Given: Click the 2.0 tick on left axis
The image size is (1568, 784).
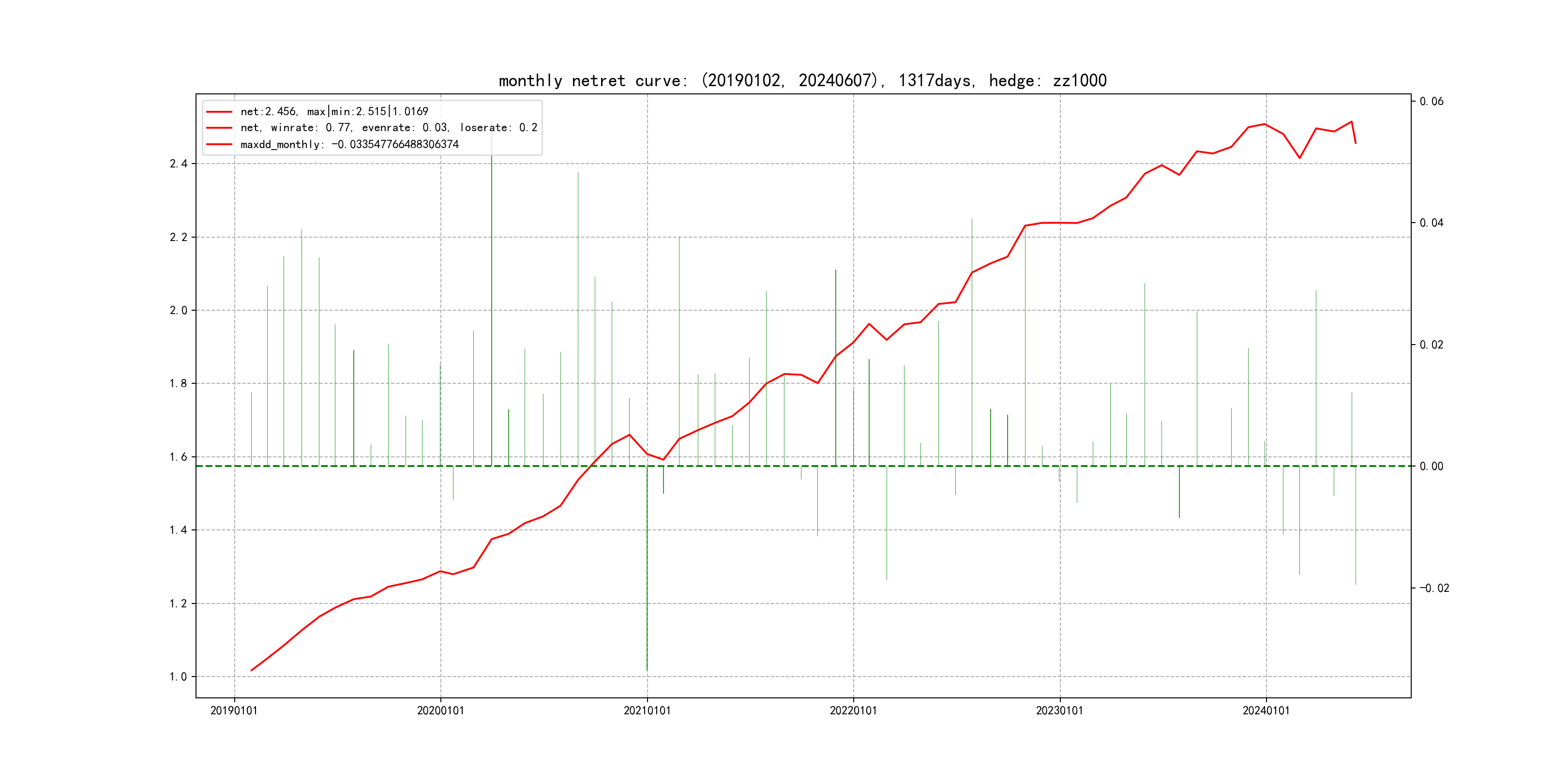Looking at the screenshot, I should click(x=179, y=310).
